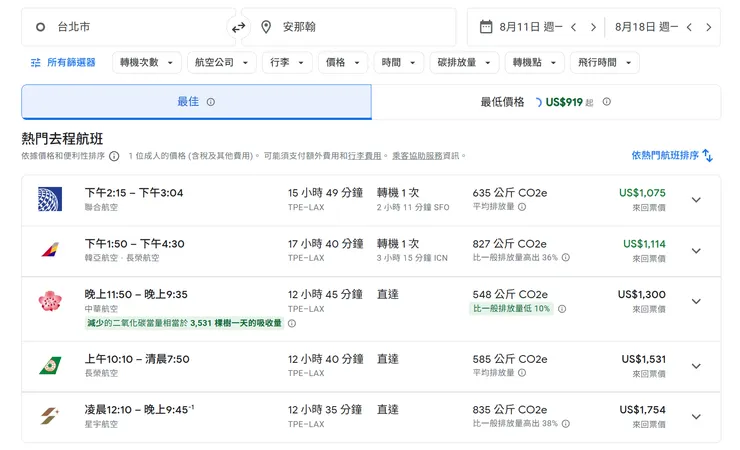Click the US$1,300 price
Viewport: 740px width, 450px height.
pos(642,294)
